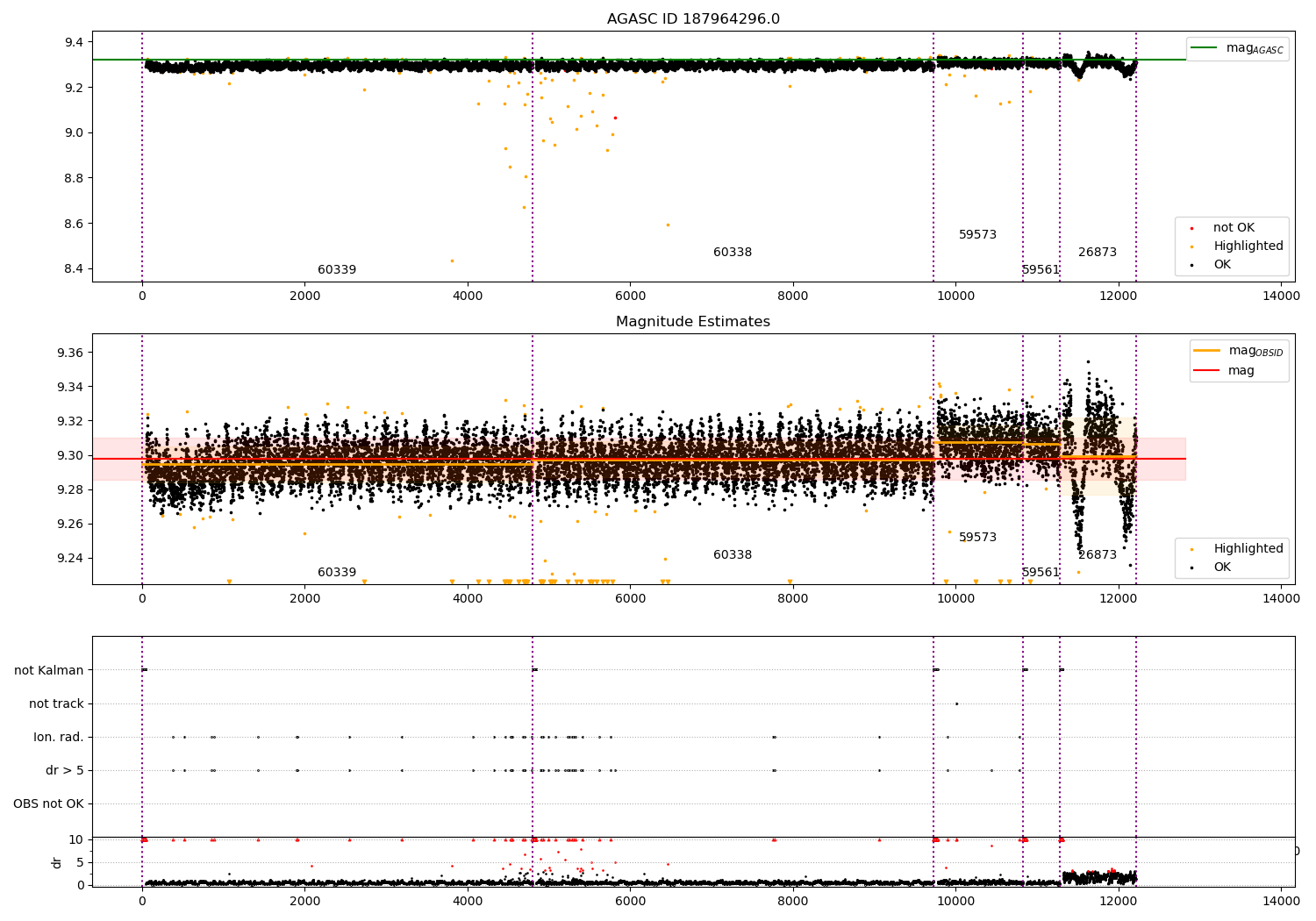Screen dimensions: 1316x921
Task: Click OBSID label 59573 in the AGASC ID plot
Action: pyautogui.click(x=977, y=235)
